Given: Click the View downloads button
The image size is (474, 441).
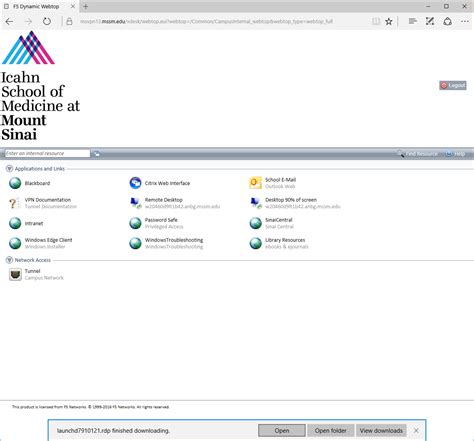Looking at the screenshot, I should 381,431.
